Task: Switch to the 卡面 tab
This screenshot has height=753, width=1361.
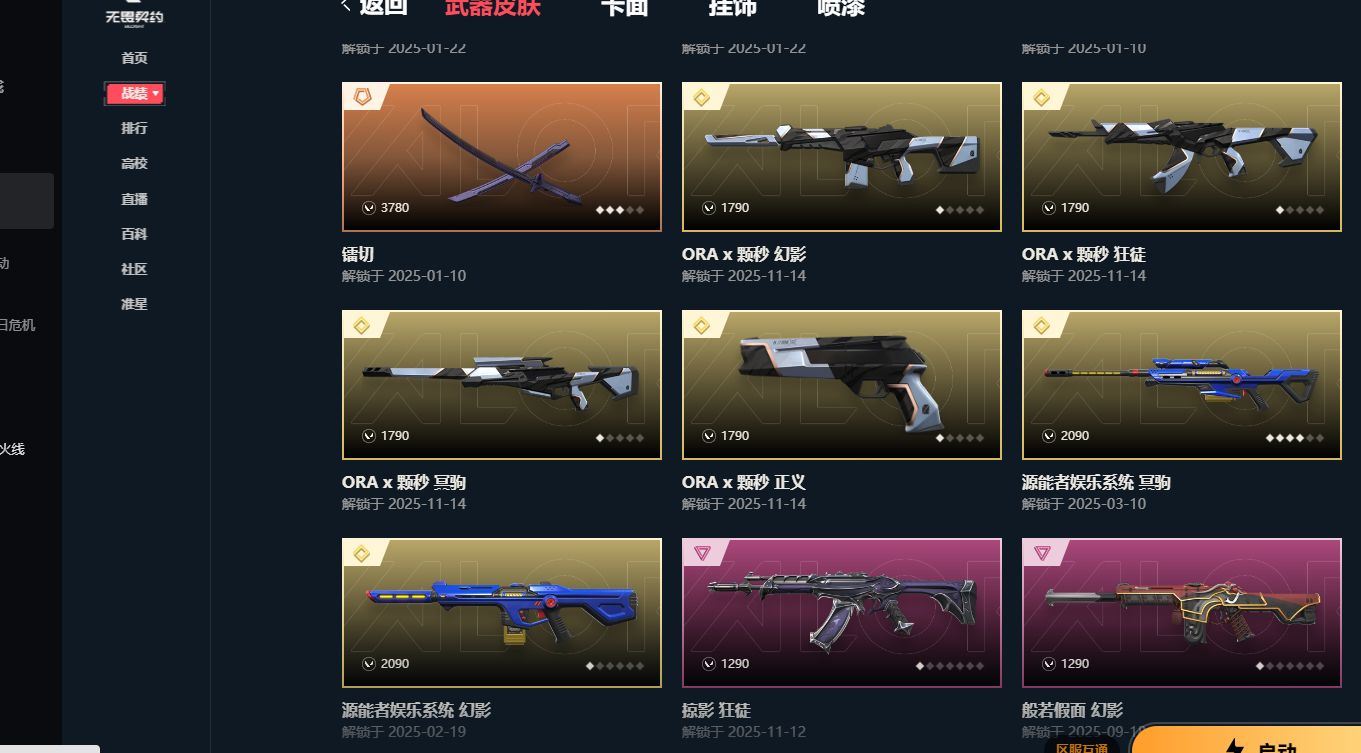Action: pos(624,7)
